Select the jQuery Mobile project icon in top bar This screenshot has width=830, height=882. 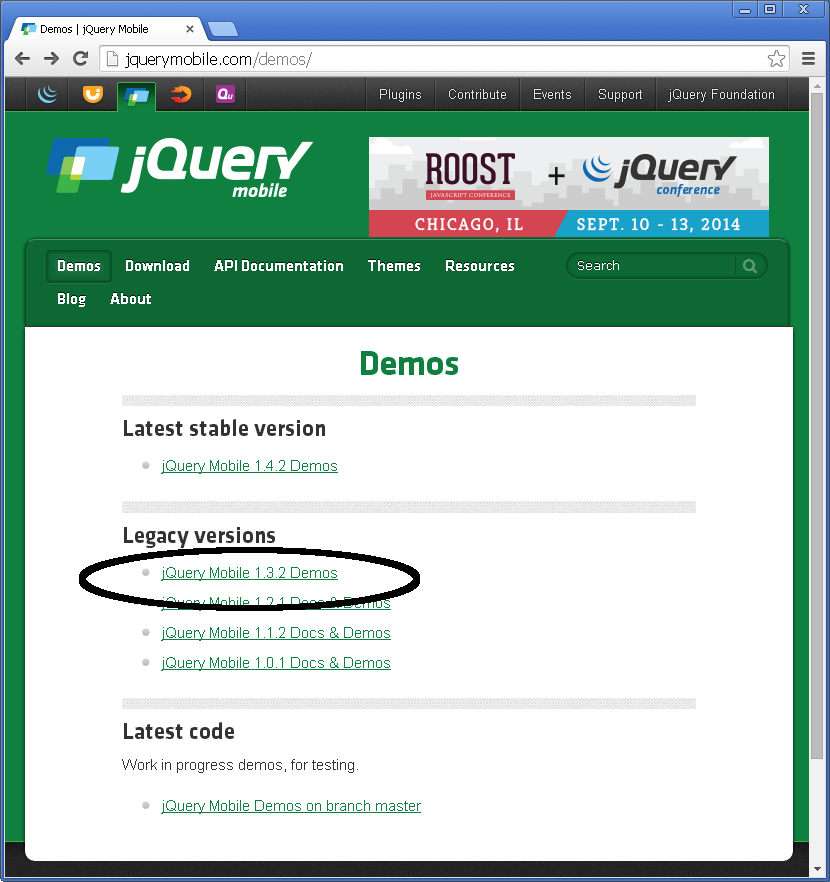pyautogui.click(x=137, y=96)
